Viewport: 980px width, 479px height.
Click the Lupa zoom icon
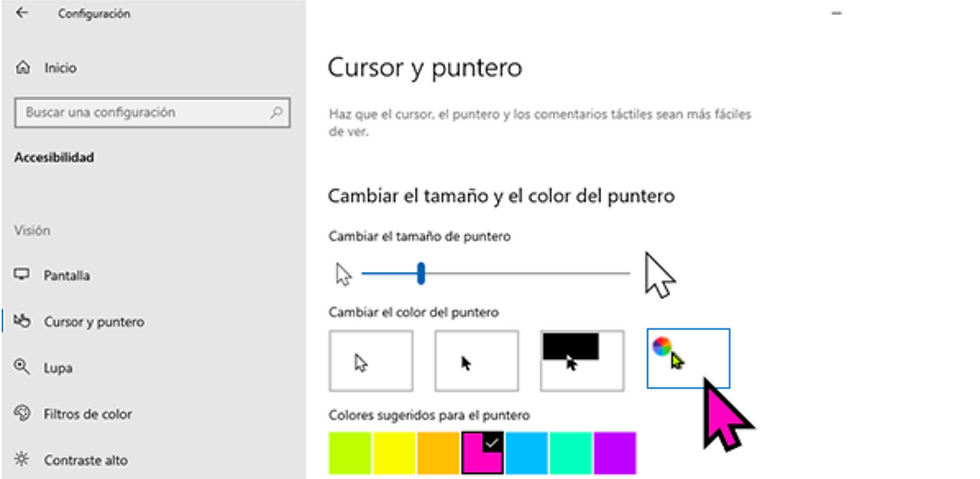click(x=22, y=367)
